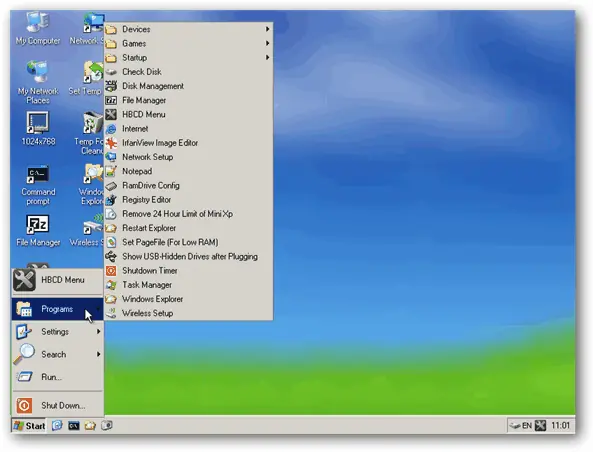Viewport: 593px width, 452px height.
Task: Expand the Games submenu arrow
Action: 267,43
